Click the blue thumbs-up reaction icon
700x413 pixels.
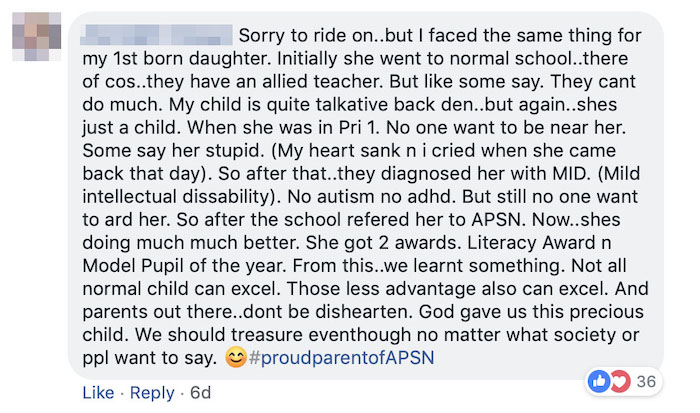(601, 382)
